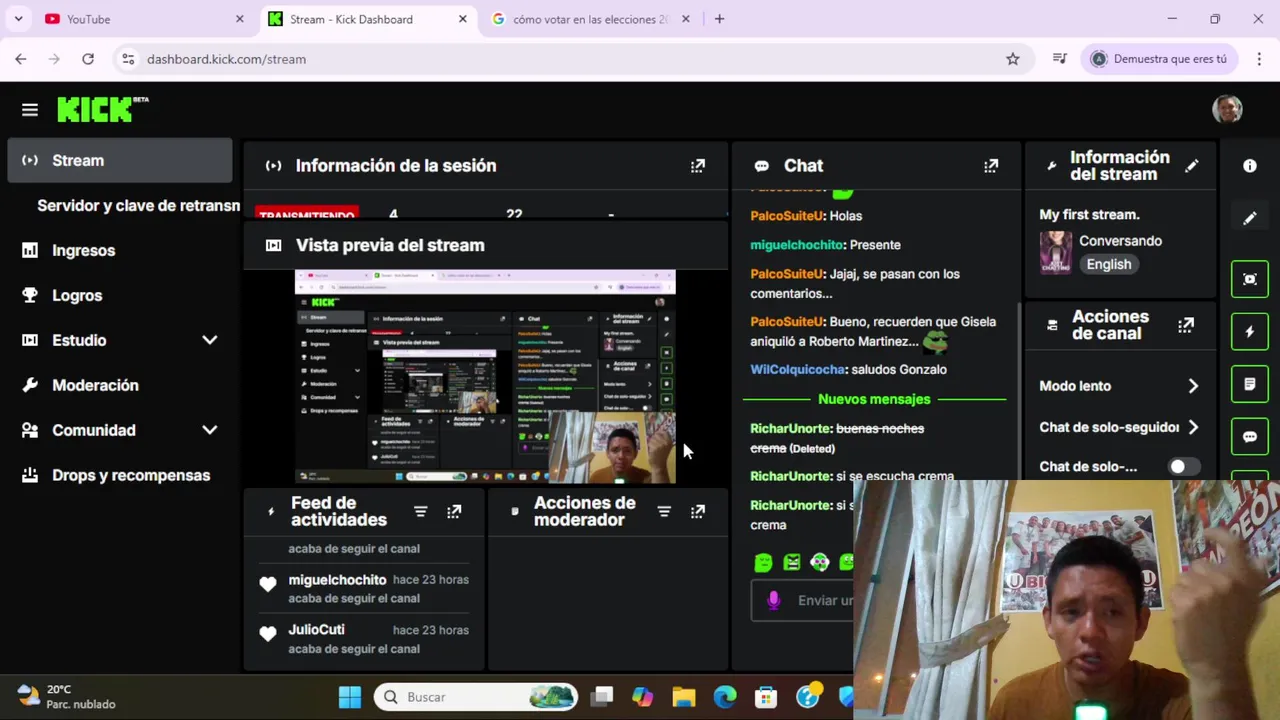Pop out the Chat panel

(x=991, y=166)
